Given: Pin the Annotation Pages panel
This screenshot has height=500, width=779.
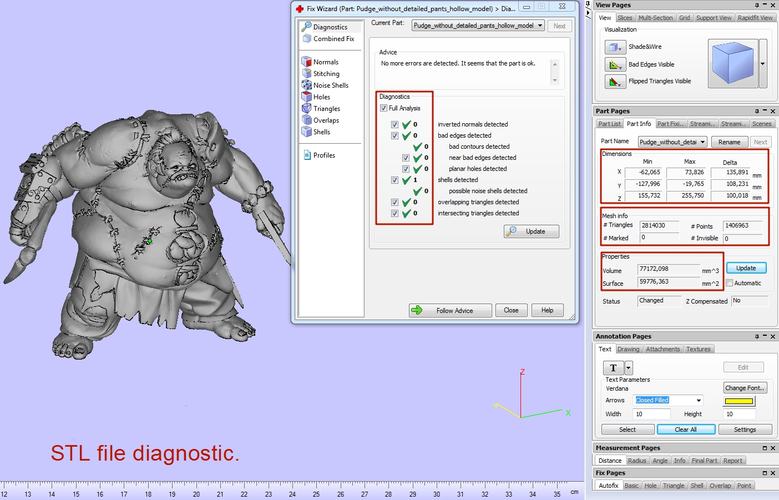Looking at the screenshot, I should 757,336.
